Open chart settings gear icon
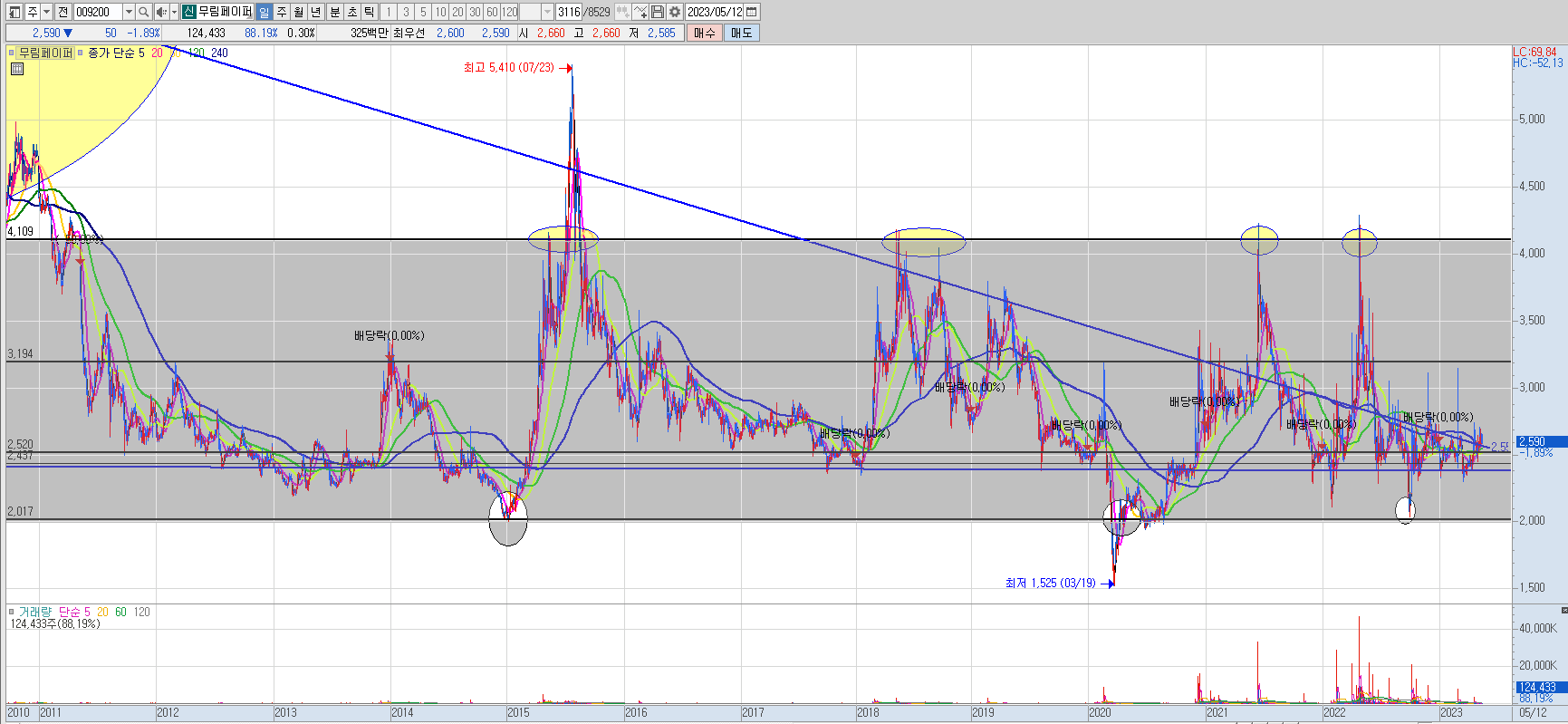This screenshot has width=1568, height=724. click(674, 12)
